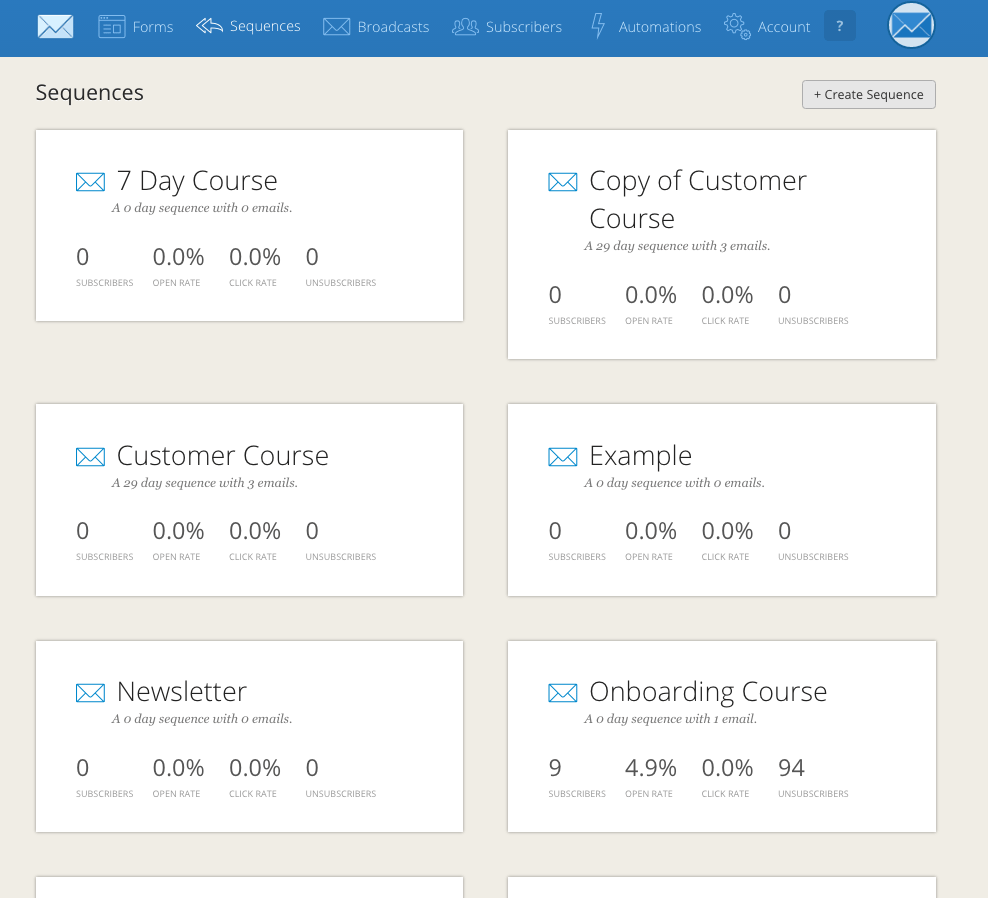Click envelope icon beside Customer Course title
The image size is (988, 898).
coord(90,457)
